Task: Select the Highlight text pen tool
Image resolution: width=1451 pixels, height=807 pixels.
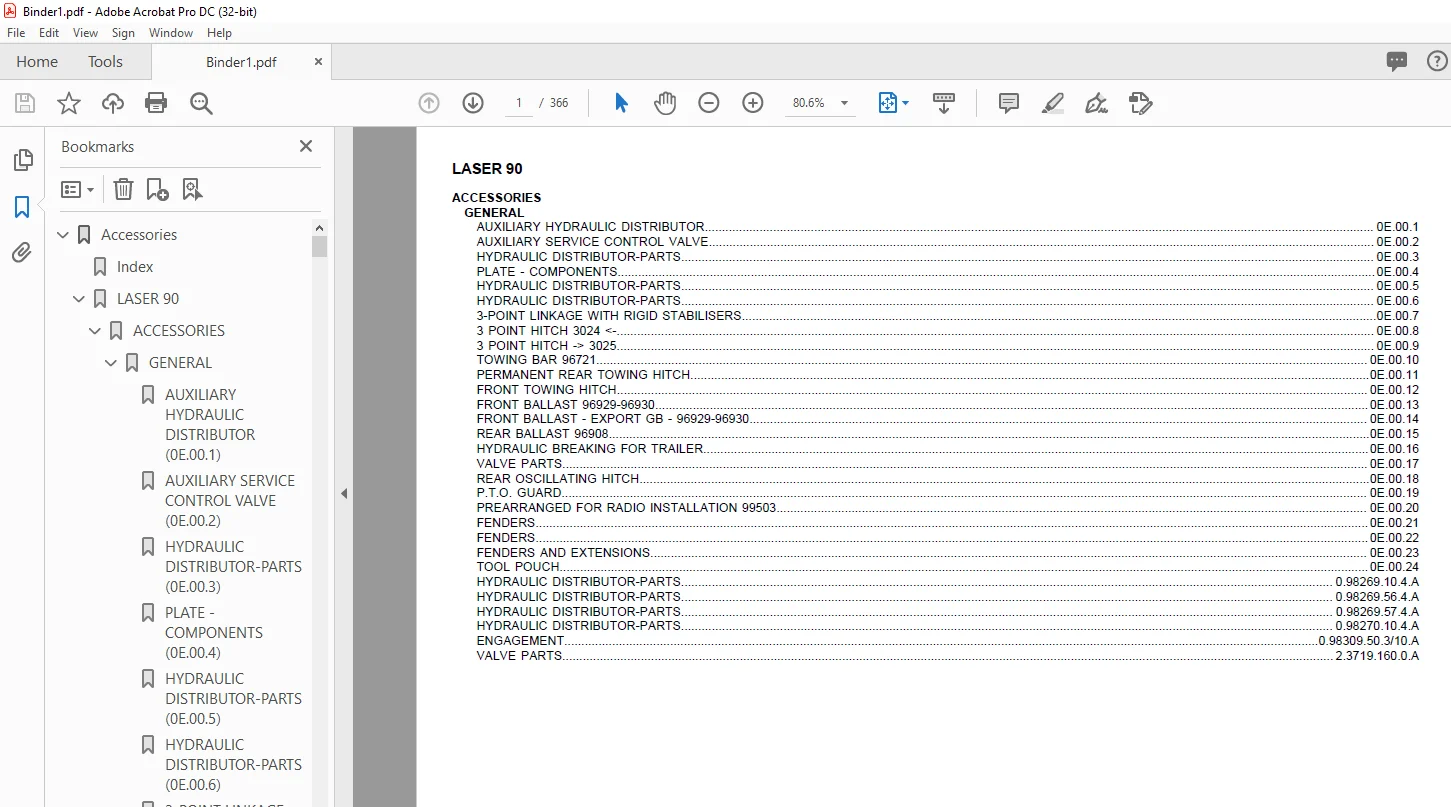Action: (1053, 103)
